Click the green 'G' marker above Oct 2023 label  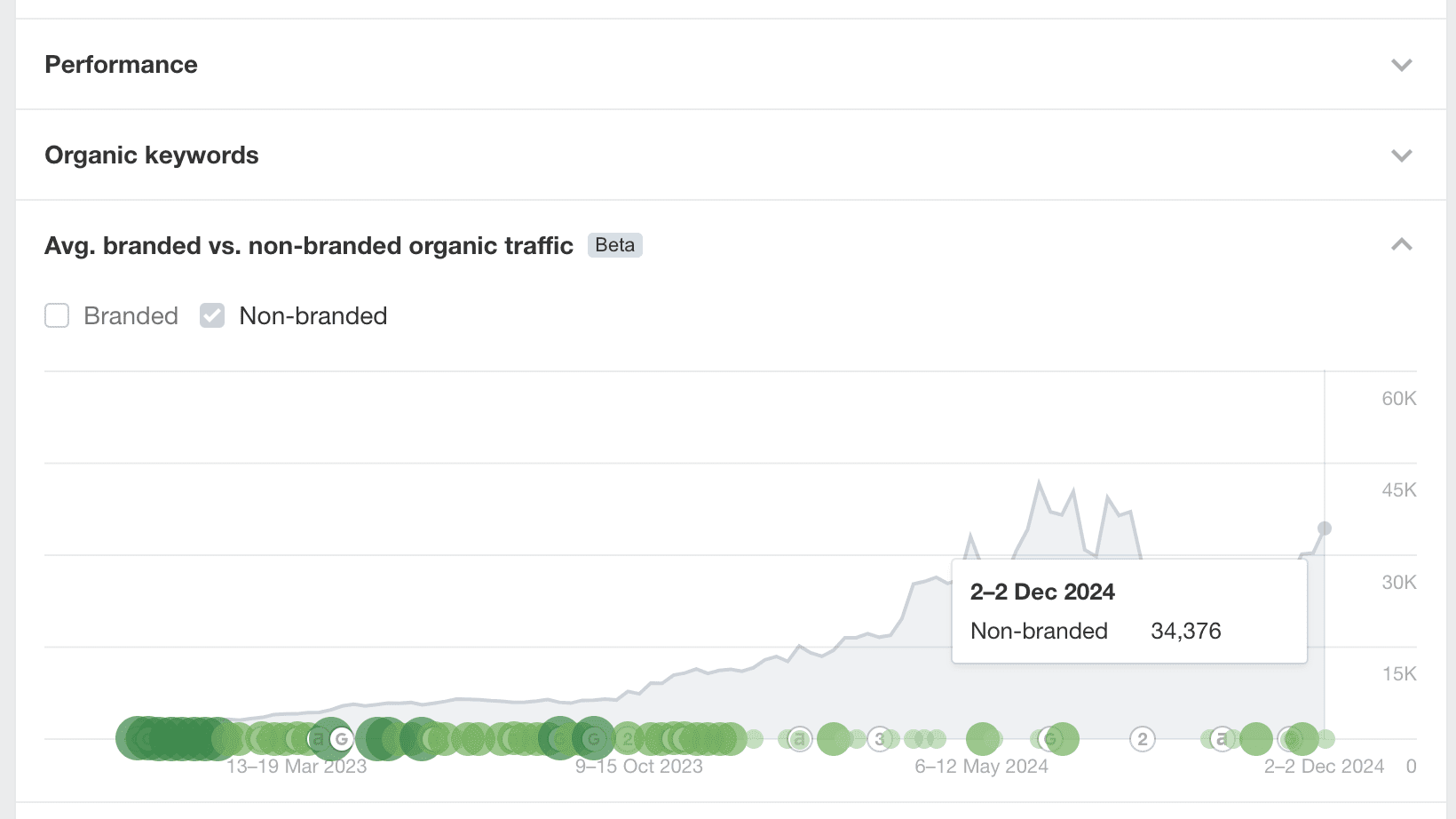(594, 738)
